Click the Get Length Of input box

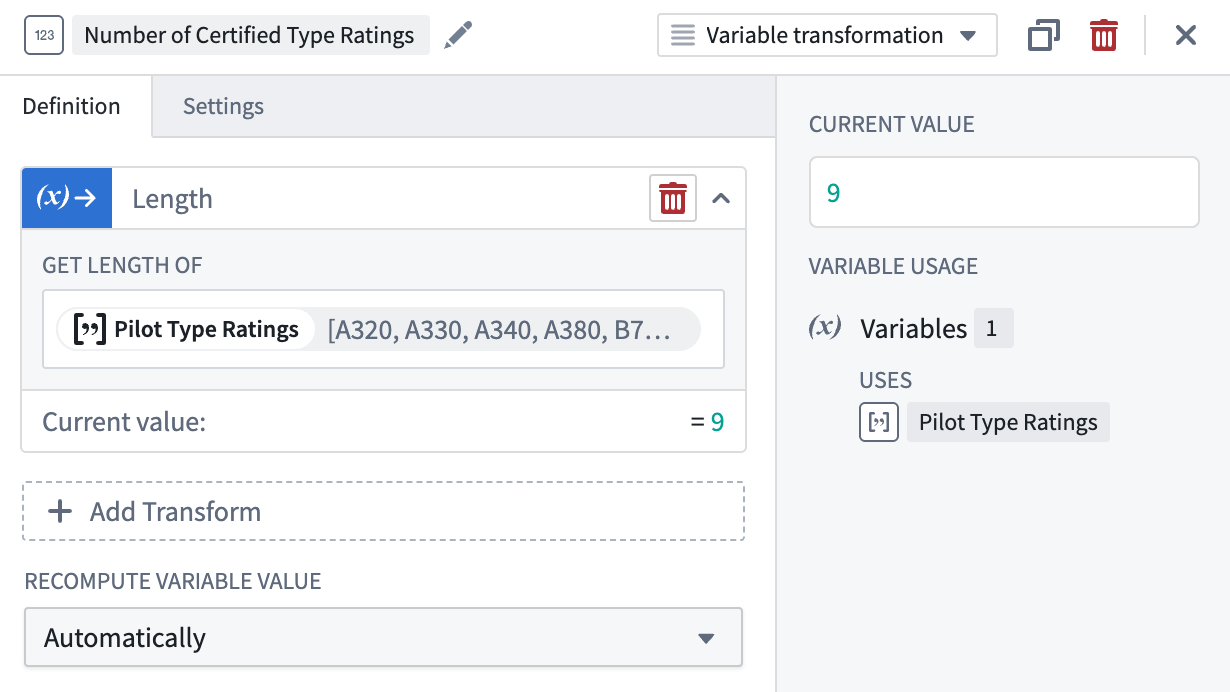[383, 330]
